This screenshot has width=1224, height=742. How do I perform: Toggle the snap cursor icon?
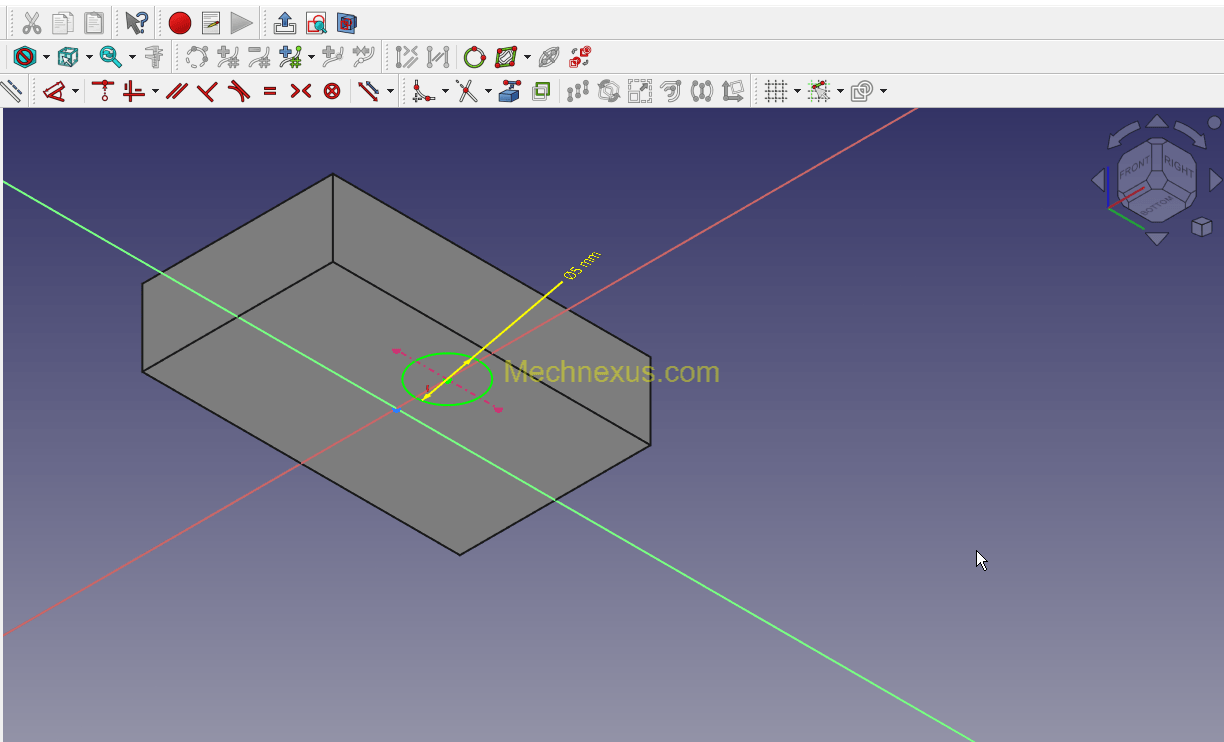coord(819,92)
